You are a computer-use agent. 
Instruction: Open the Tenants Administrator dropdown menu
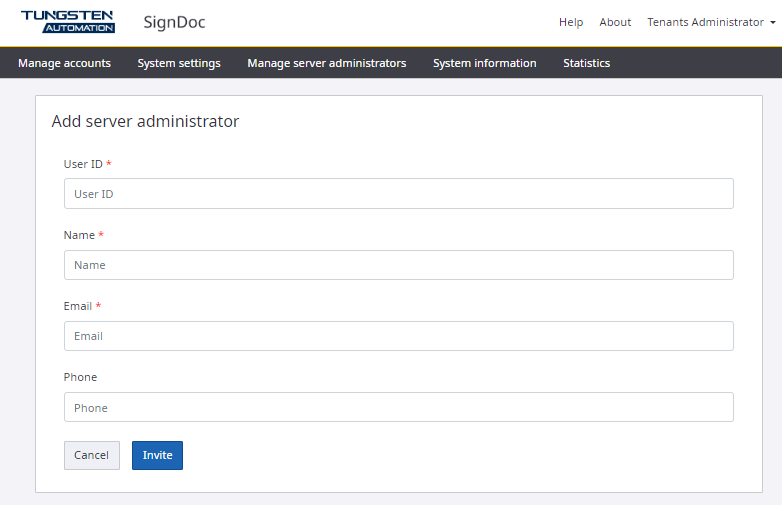[711, 22]
